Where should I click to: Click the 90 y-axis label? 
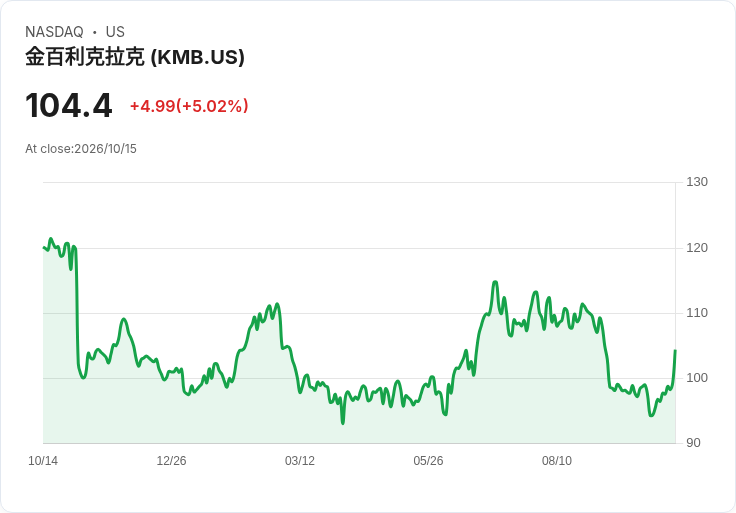tap(693, 443)
